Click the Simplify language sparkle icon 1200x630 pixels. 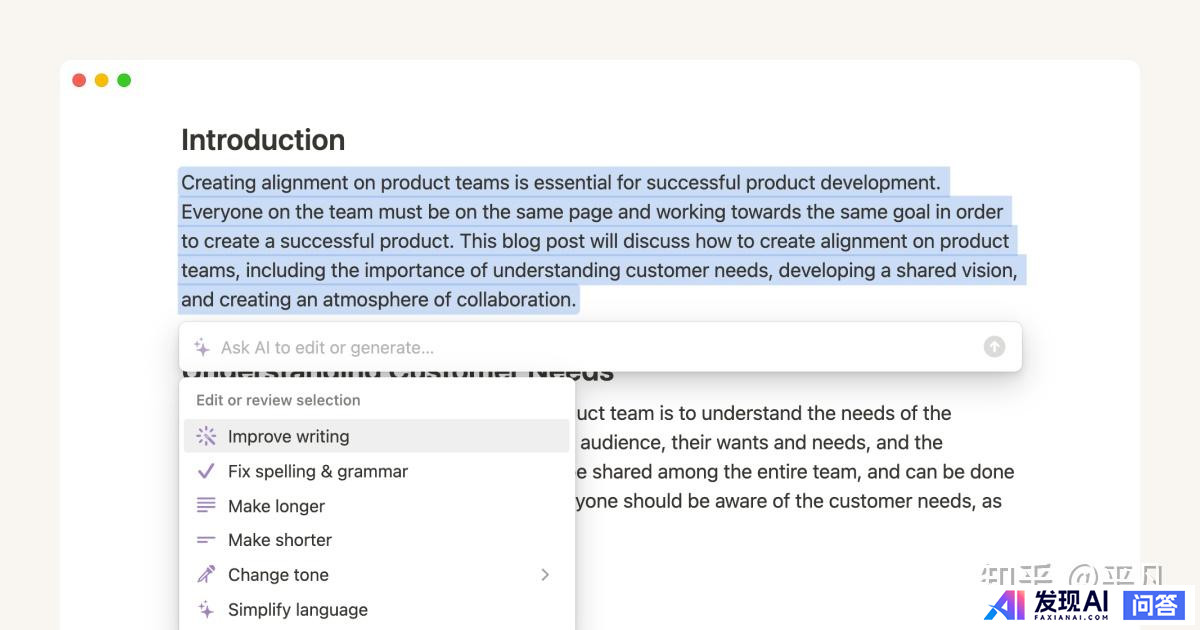[206, 609]
